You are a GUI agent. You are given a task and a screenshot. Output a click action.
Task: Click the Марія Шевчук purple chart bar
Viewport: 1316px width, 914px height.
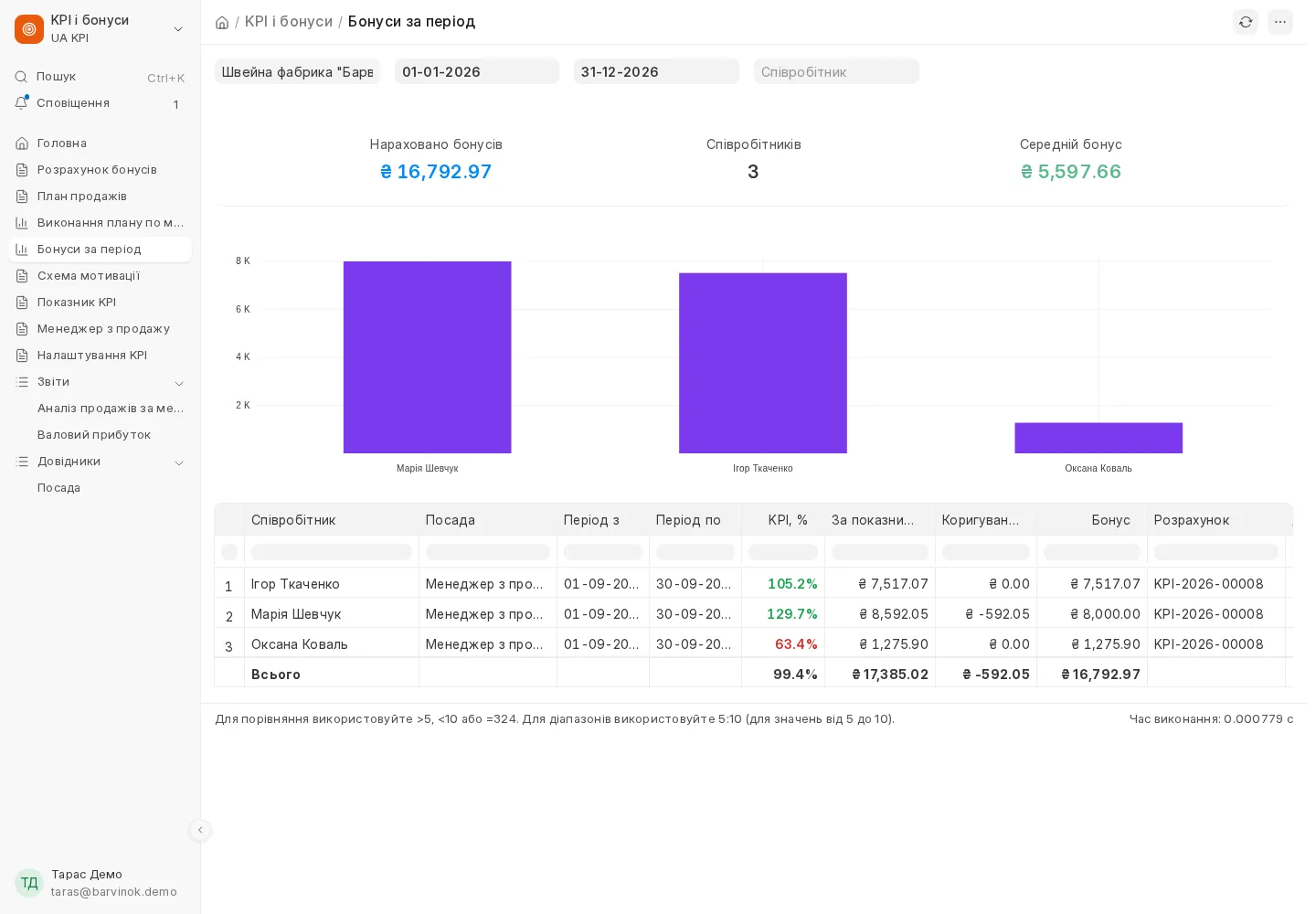(427, 357)
